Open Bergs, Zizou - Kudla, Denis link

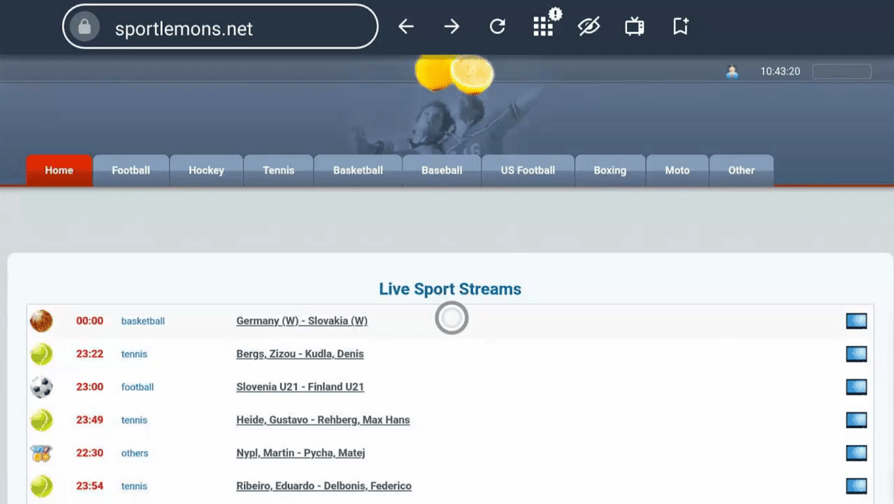300,354
